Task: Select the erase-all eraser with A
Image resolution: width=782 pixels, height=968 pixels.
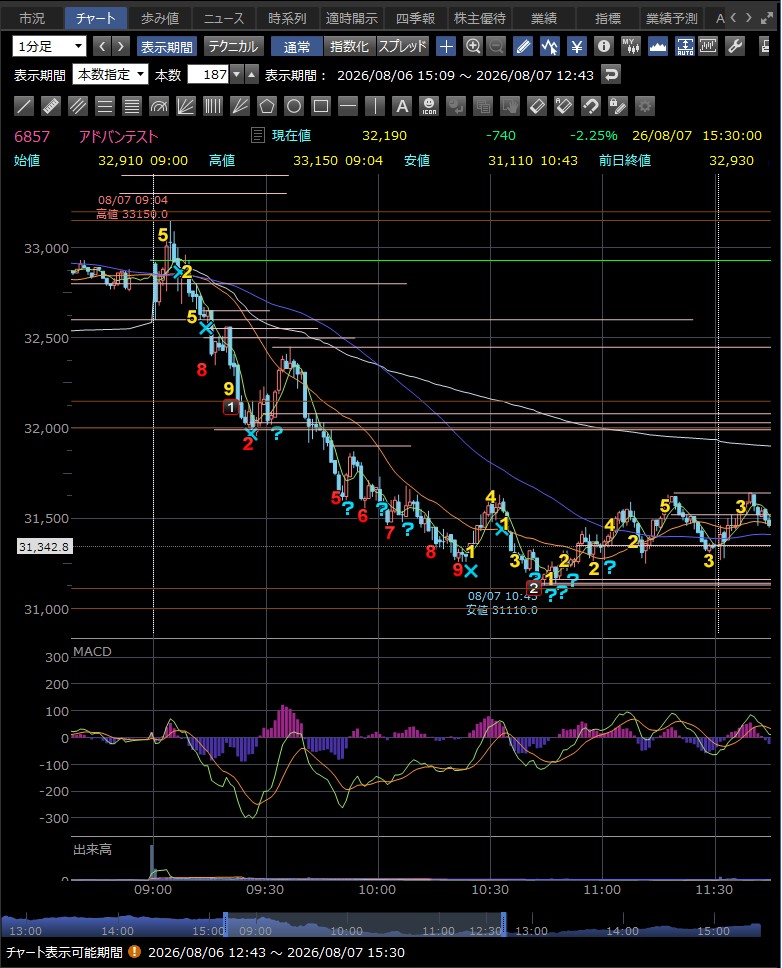Action: pyautogui.click(x=564, y=106)
